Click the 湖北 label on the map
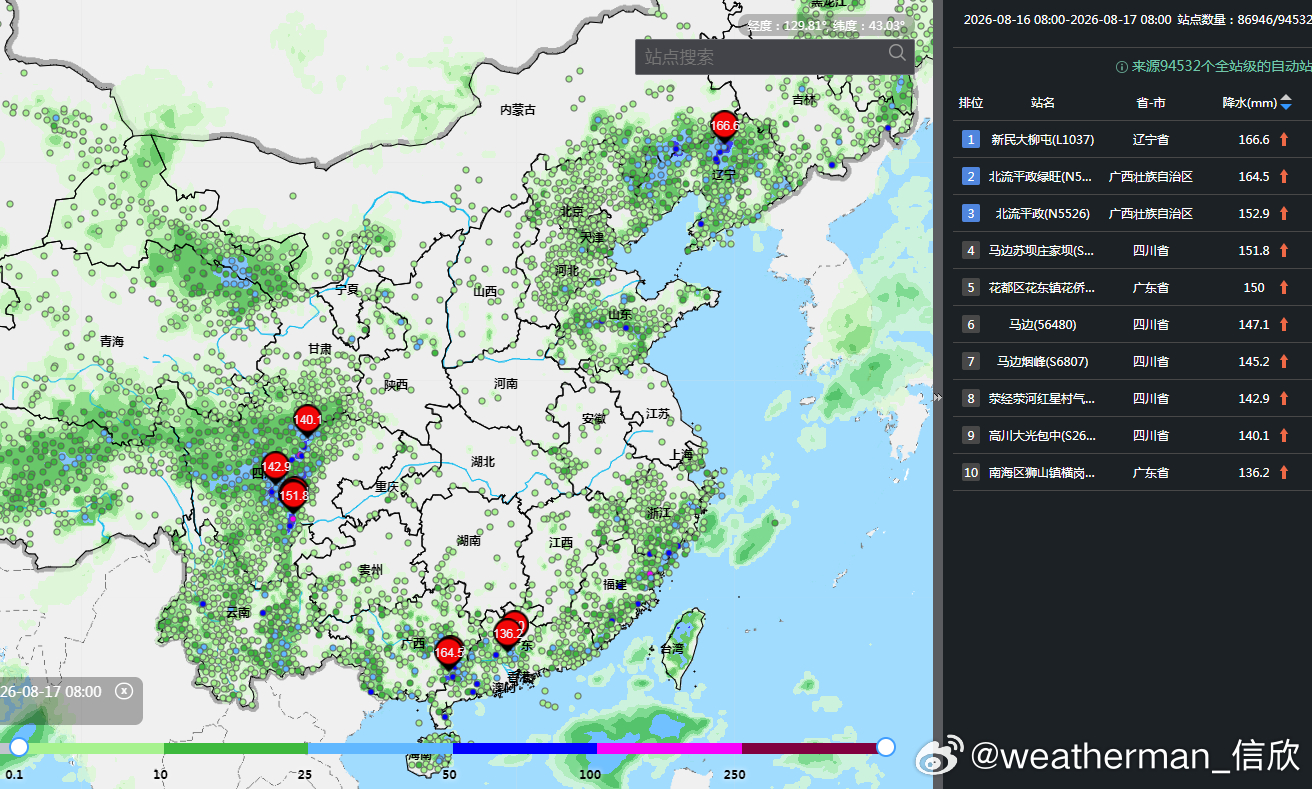This screenshot has height=789, width=1312. click(483, 462)
